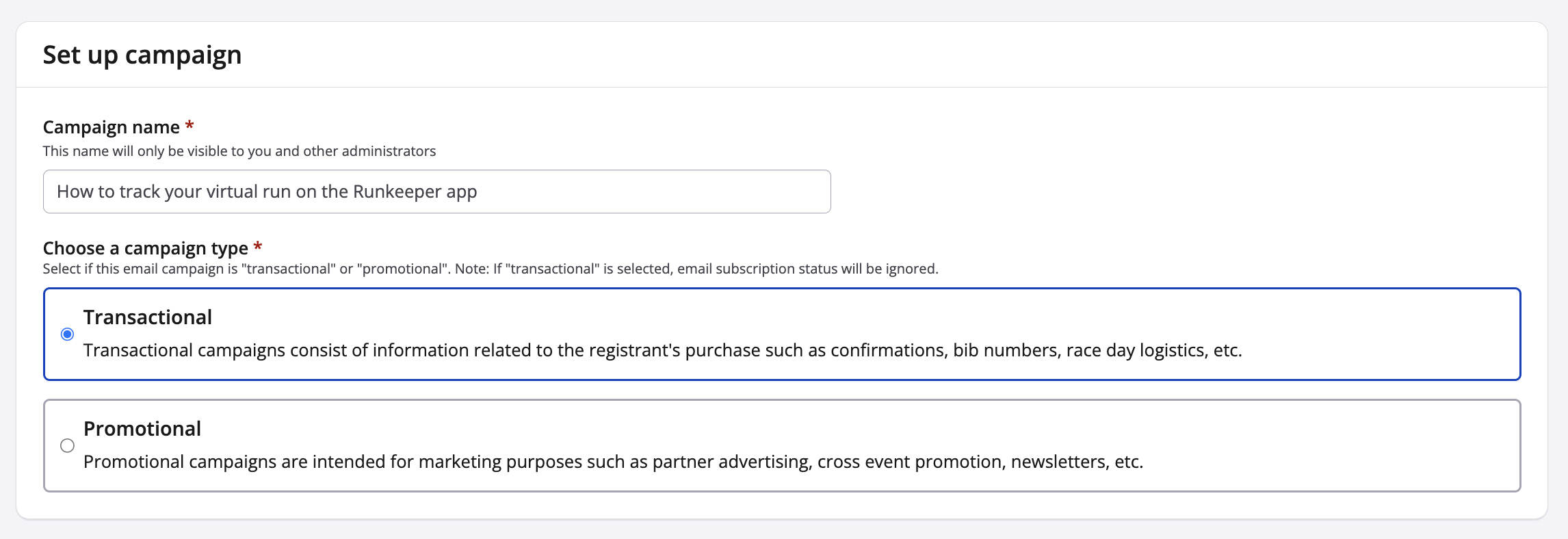Click the red asterisk beside Campaign name
This screenshot has width=1568, height=539.
pos(190,126)
